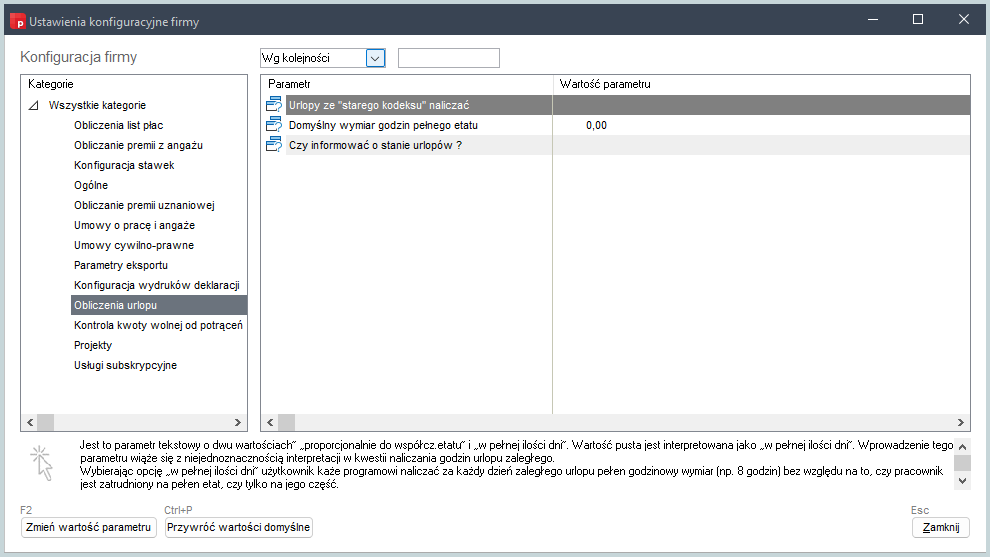Screen dimensions: 990x557
Task: Click the app logo in the title bar
Action: pos(18,21)
